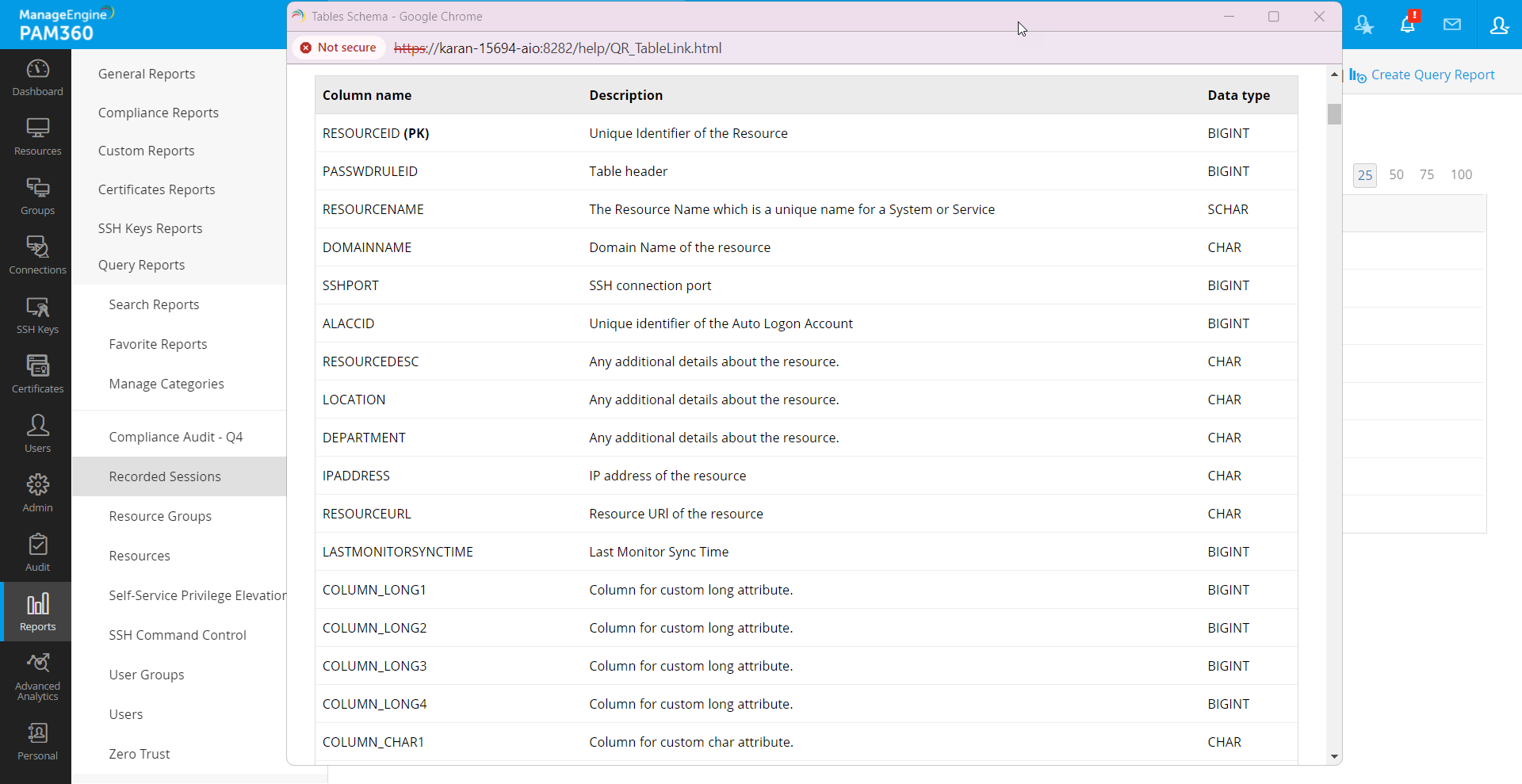Open the SSH Keys module

click(37, 314)
